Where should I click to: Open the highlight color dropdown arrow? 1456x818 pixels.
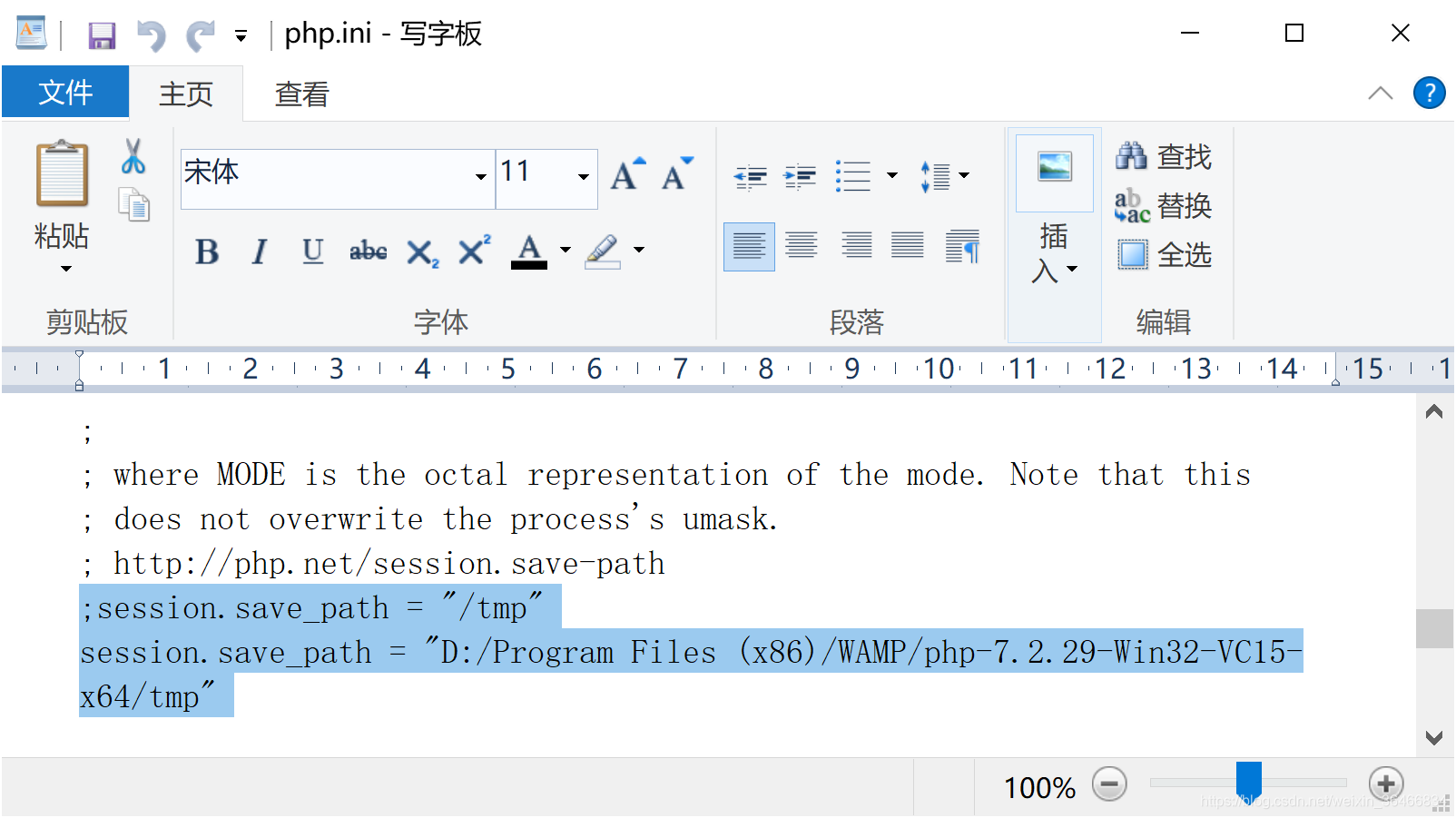pyautogui.click(x=639, y=251)
